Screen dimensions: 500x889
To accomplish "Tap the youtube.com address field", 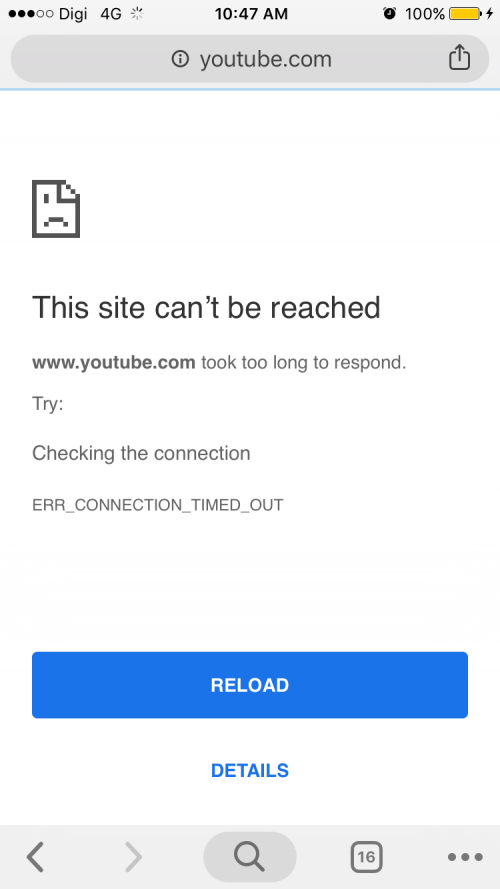I will click(250, 58).
